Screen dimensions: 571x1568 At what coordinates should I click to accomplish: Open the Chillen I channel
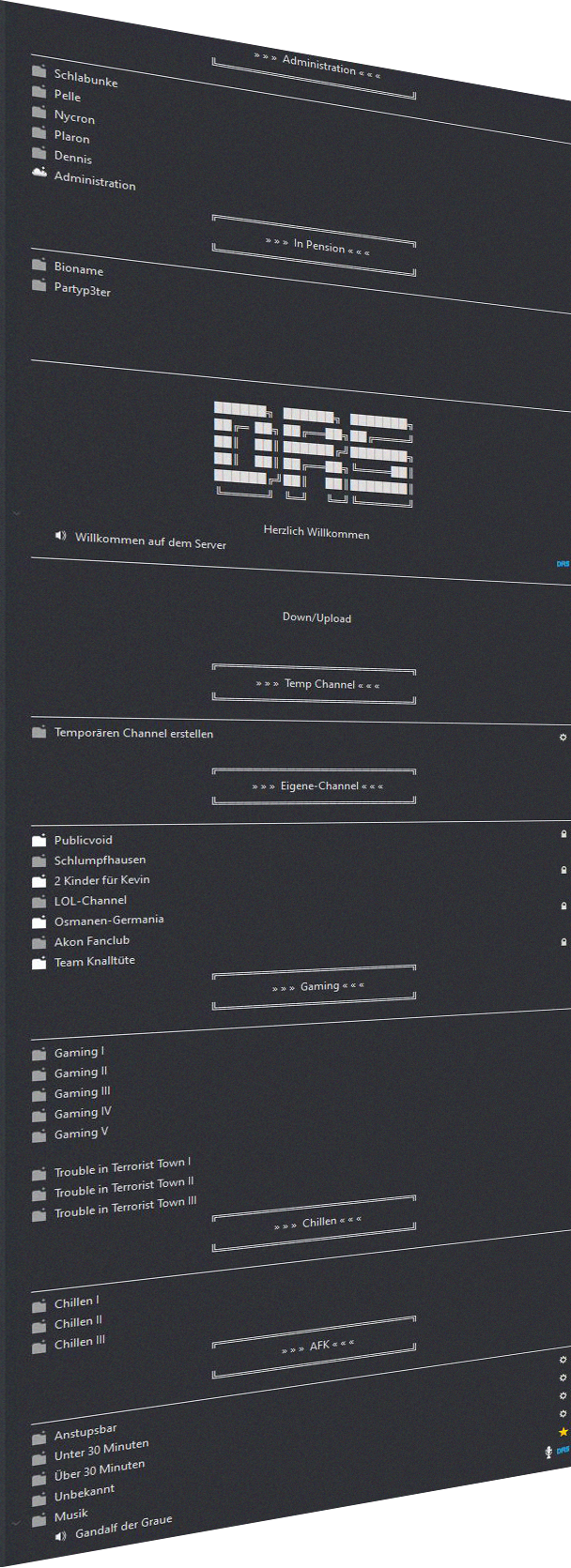(x=76, y=1302)
